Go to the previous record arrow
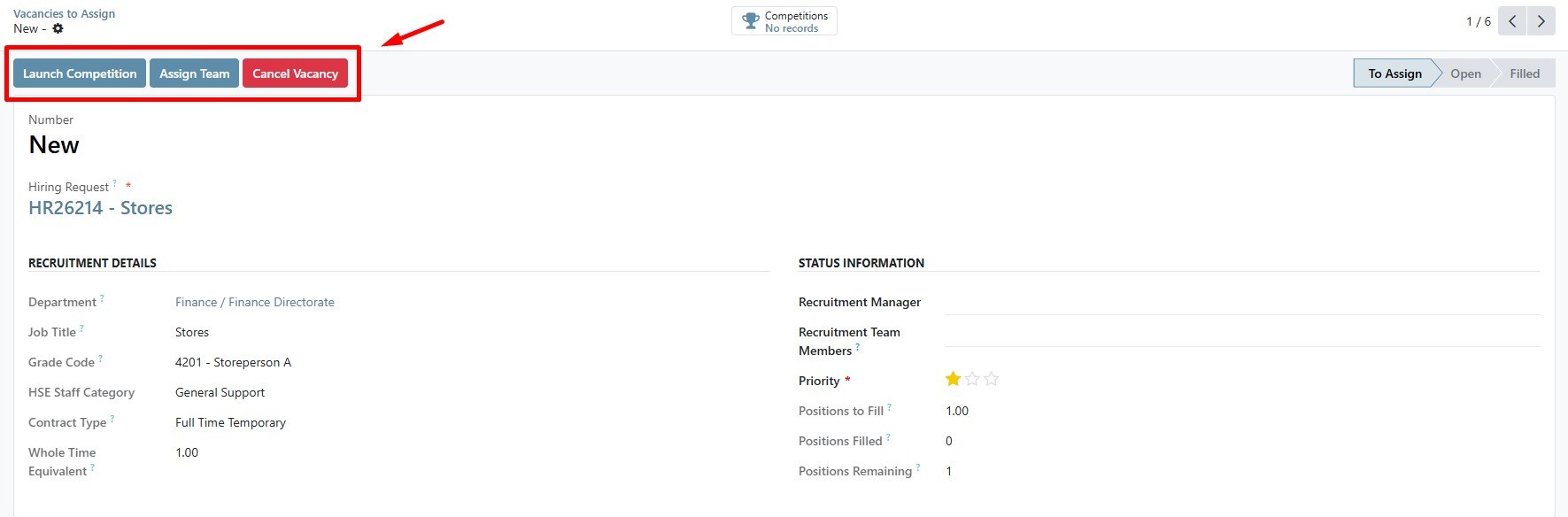 click(x=1512, y=21)
